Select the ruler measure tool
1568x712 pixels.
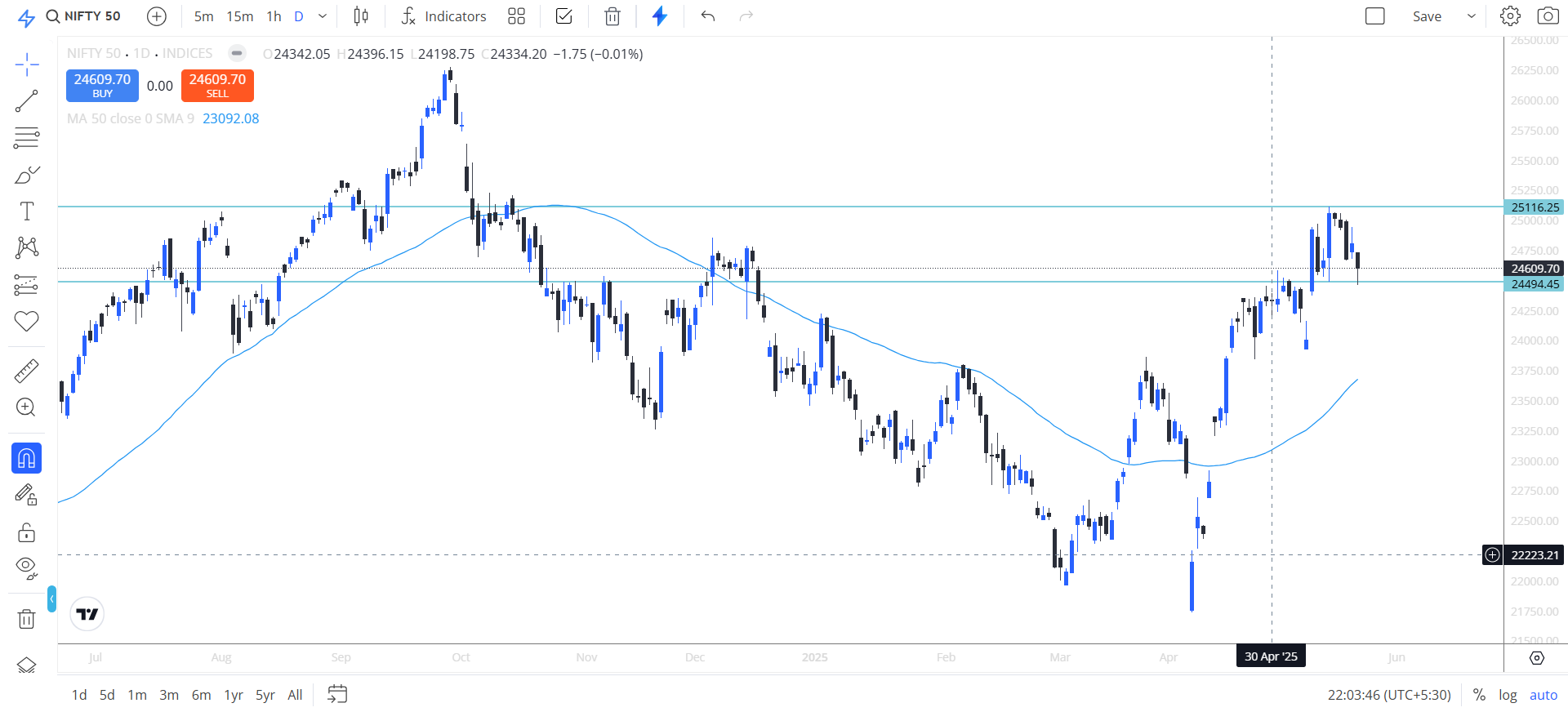pos(26,371)
